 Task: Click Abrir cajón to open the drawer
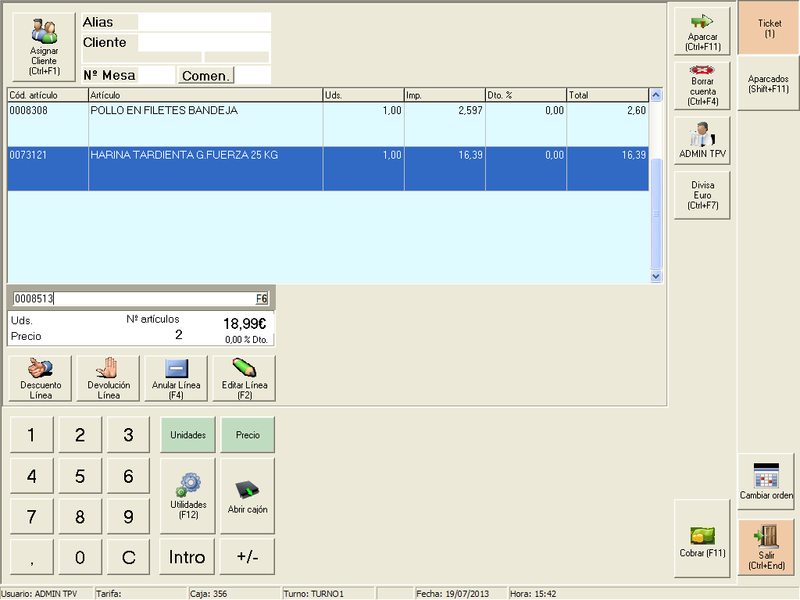[247, 496]
